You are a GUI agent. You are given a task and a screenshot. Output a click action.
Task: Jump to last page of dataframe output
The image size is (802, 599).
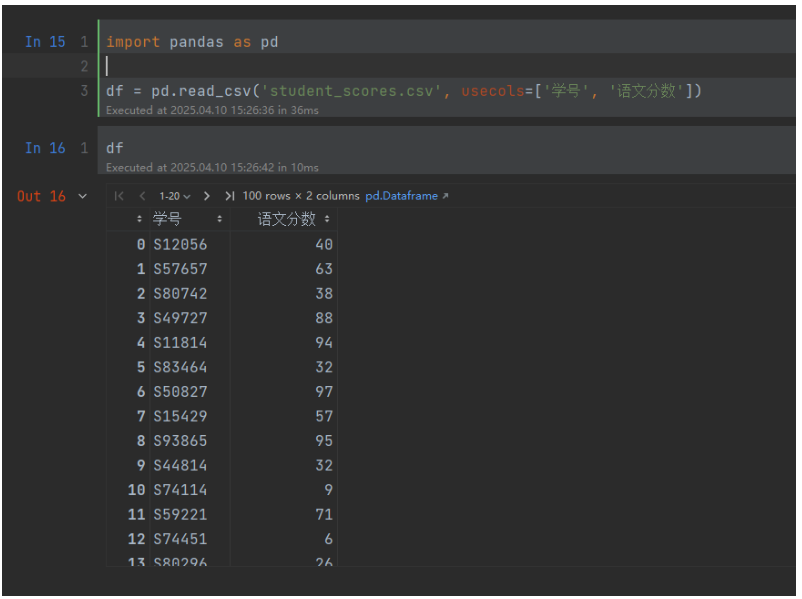click(230, 196)
